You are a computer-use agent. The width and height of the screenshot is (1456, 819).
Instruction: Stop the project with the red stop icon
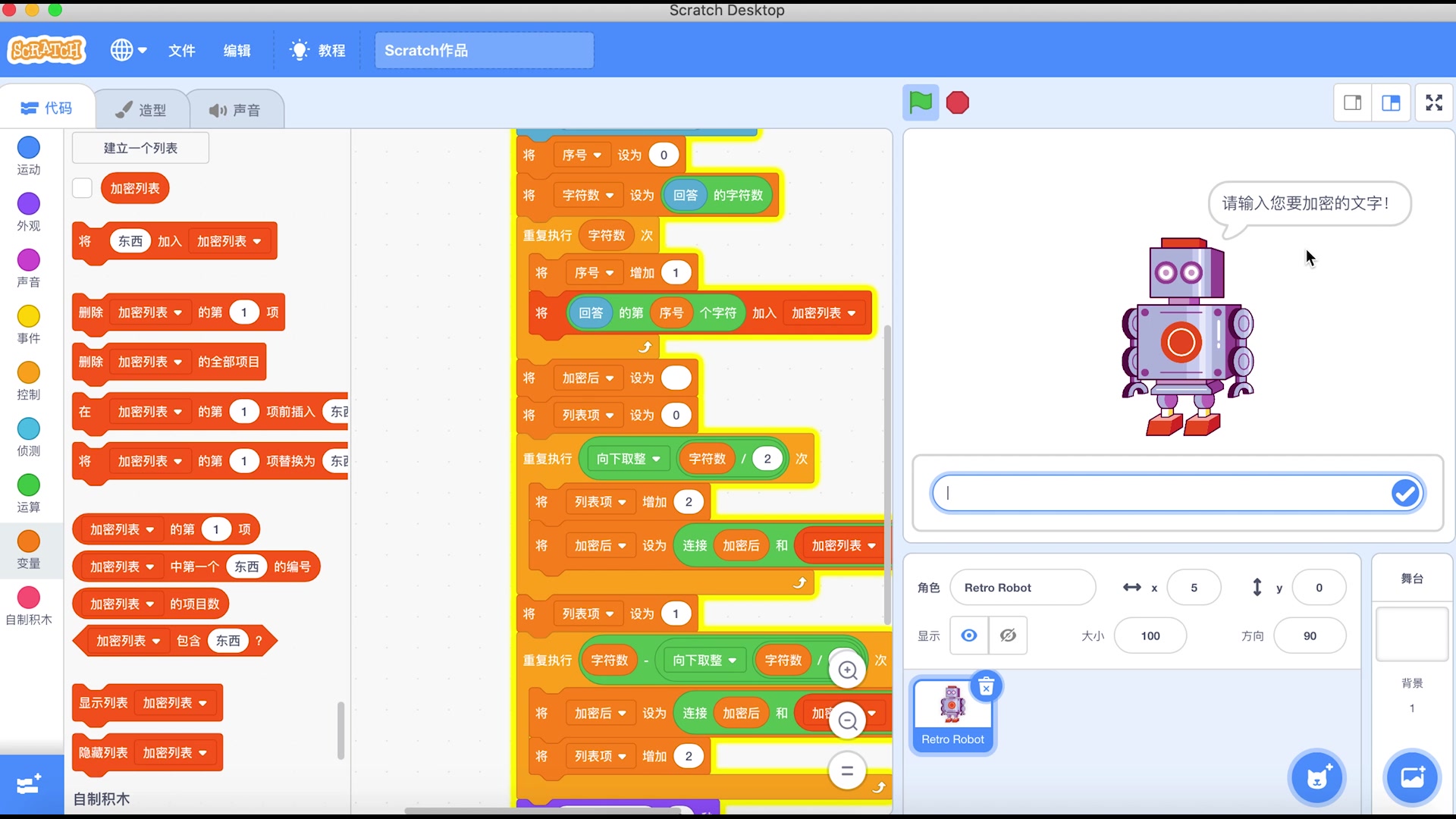click(957, 102)
